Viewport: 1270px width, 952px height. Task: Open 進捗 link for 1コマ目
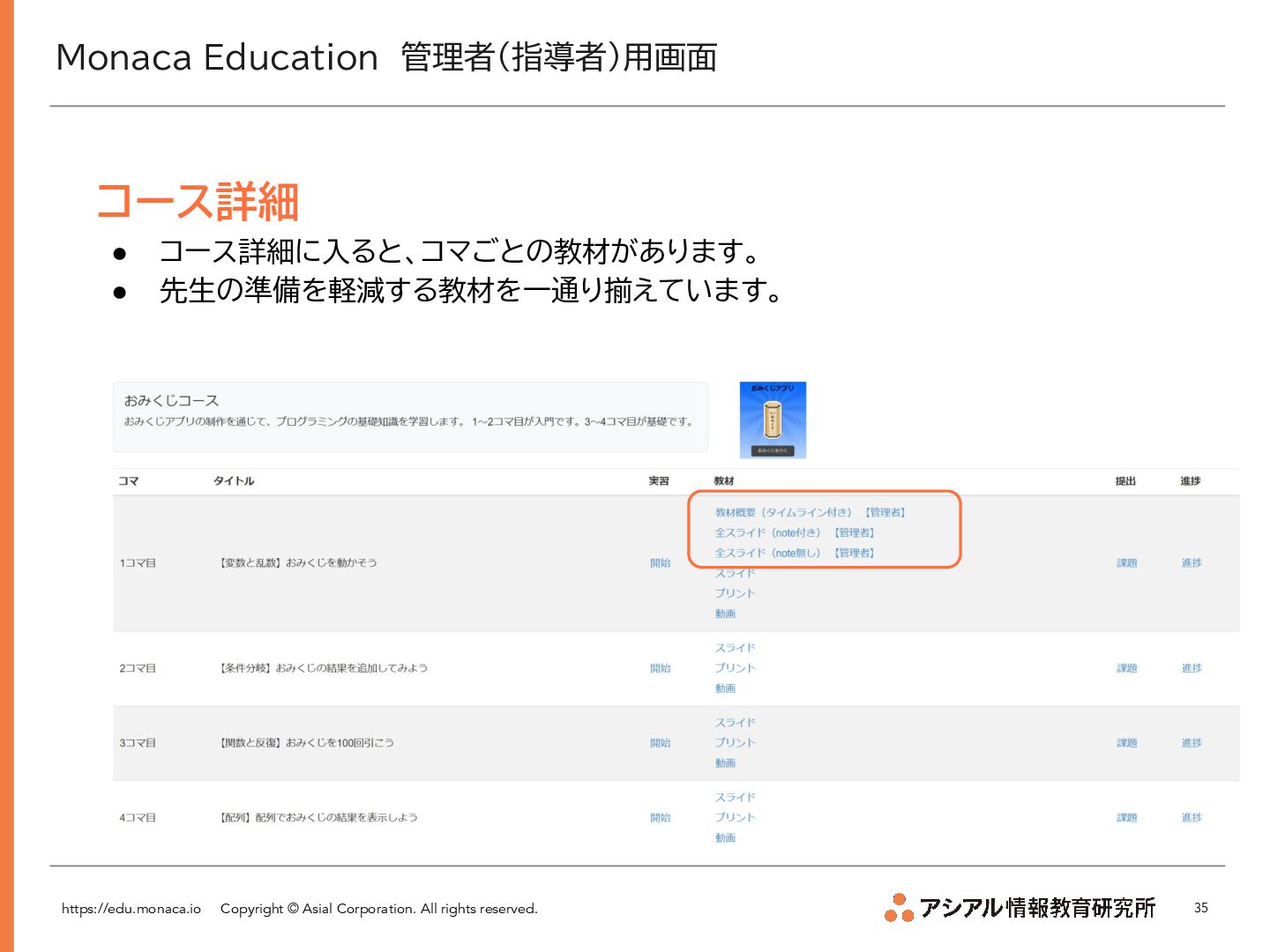(1192, 562)
